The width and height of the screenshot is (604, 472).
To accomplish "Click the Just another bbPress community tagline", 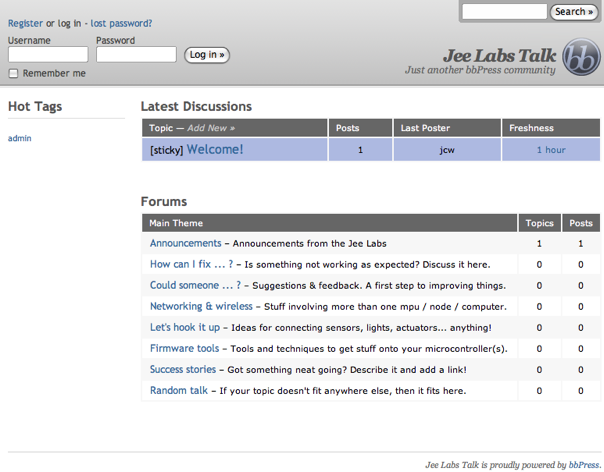I will [x=480, y=70].
